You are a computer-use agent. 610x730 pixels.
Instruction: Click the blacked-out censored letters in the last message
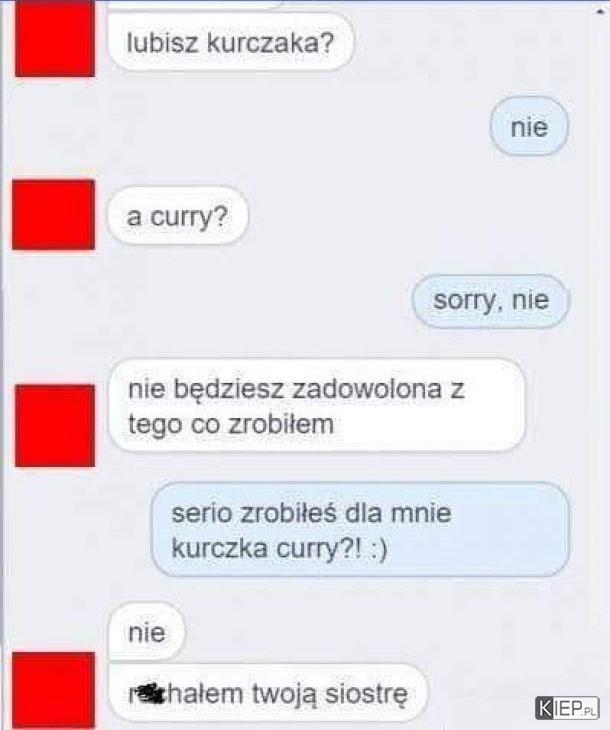pyautogui.click(x=149, y=692)
